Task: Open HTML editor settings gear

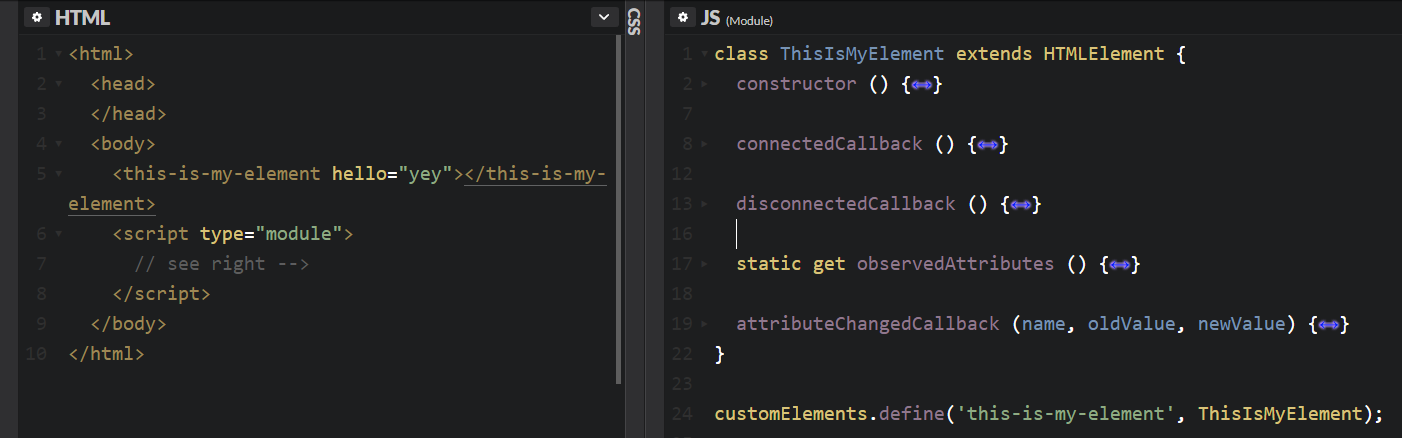Action: [37, 18]
